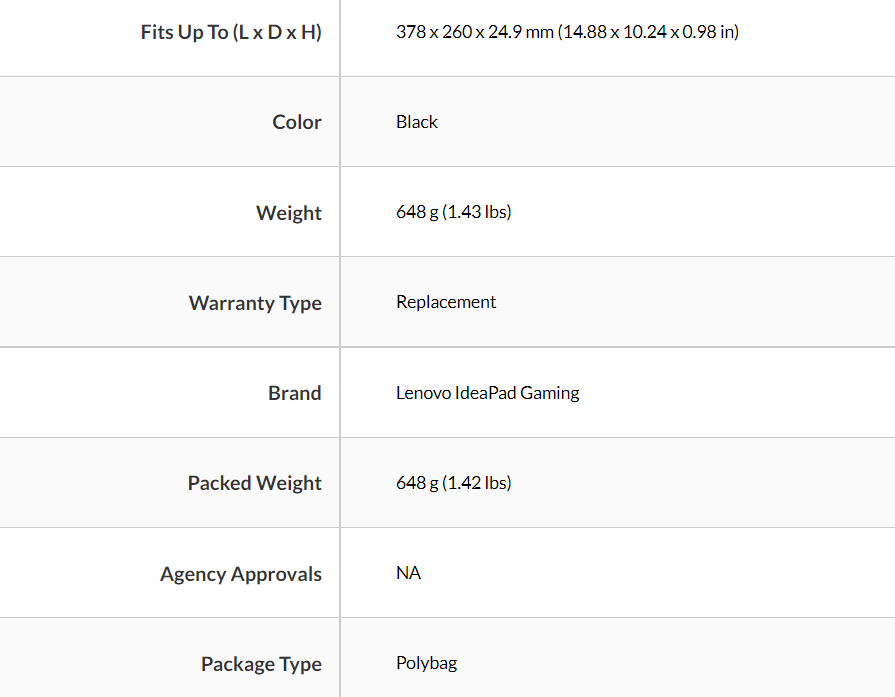The height and width of the screenshot is (697, 895).
Task: Select the Agency Approvals label
Action: tap(241, 574)
